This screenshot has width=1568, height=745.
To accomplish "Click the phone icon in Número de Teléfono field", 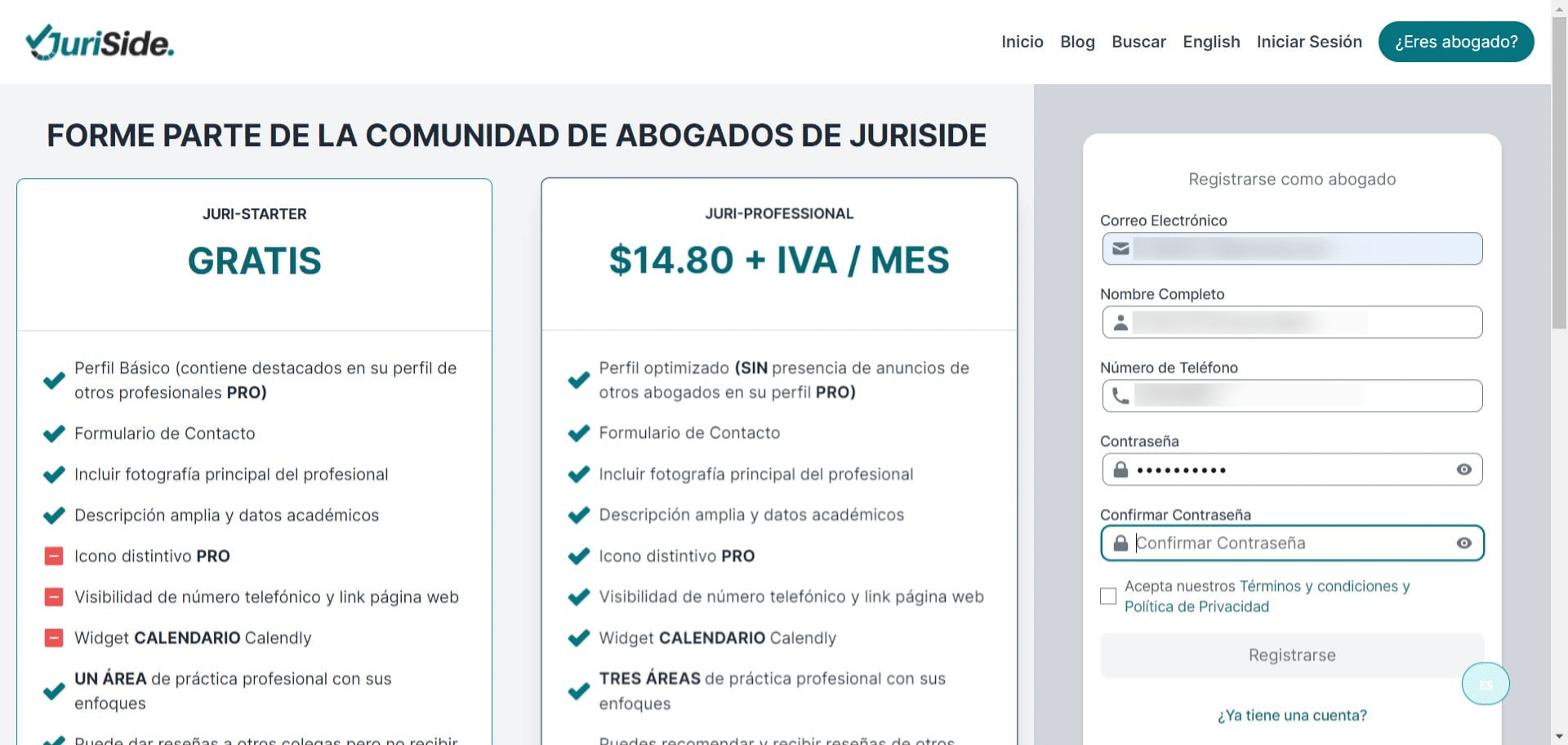I will click(1120, 395).
